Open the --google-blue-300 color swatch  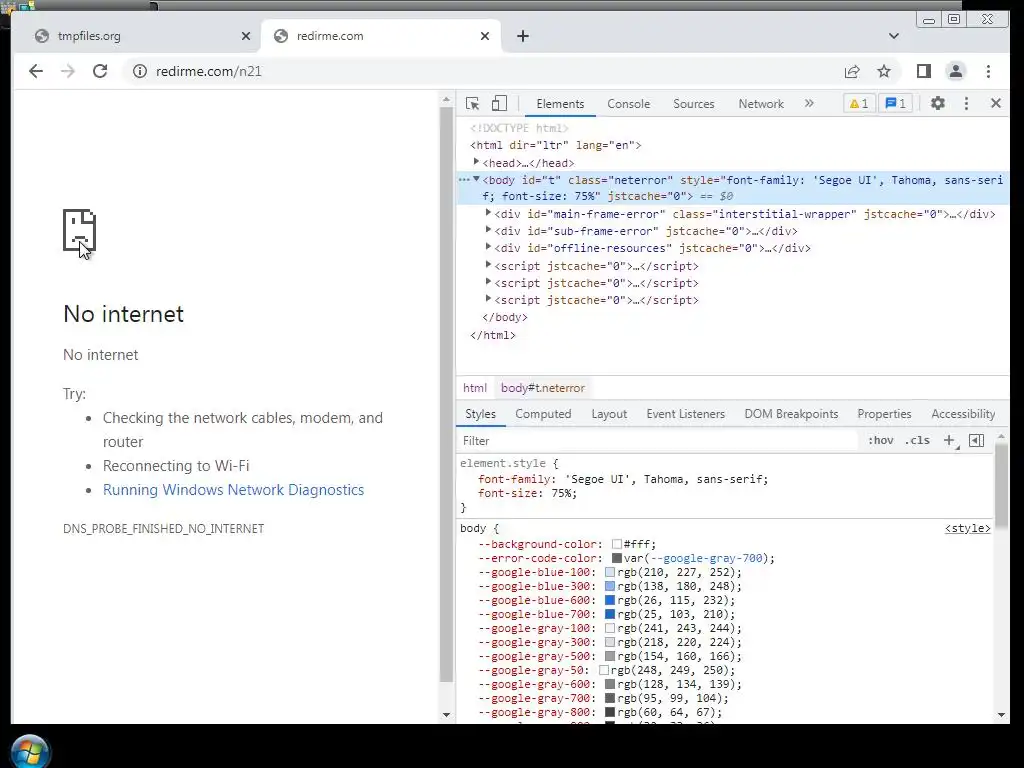[x=610, y=586]
